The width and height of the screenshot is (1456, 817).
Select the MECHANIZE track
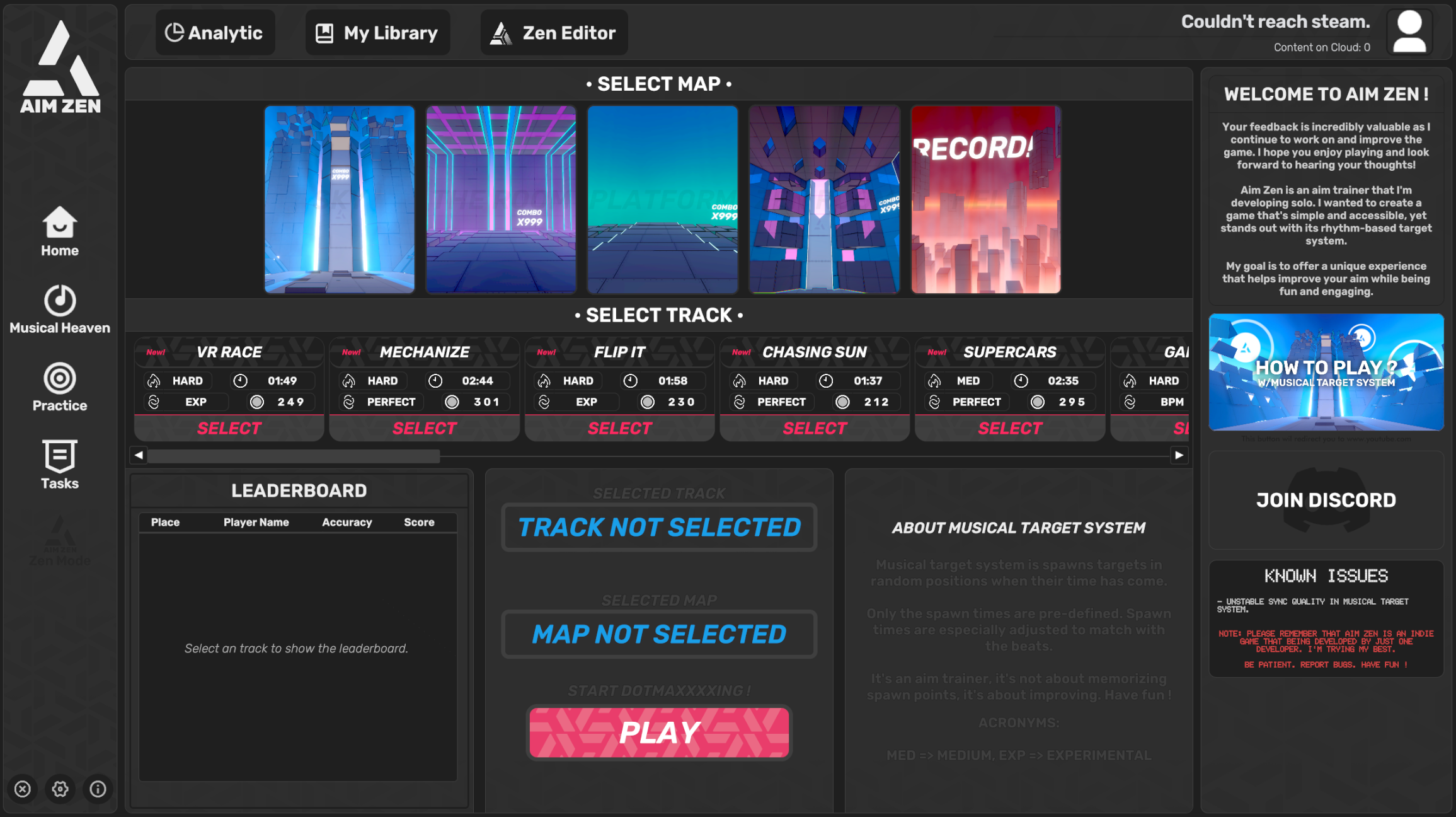(x=425, y=428)
